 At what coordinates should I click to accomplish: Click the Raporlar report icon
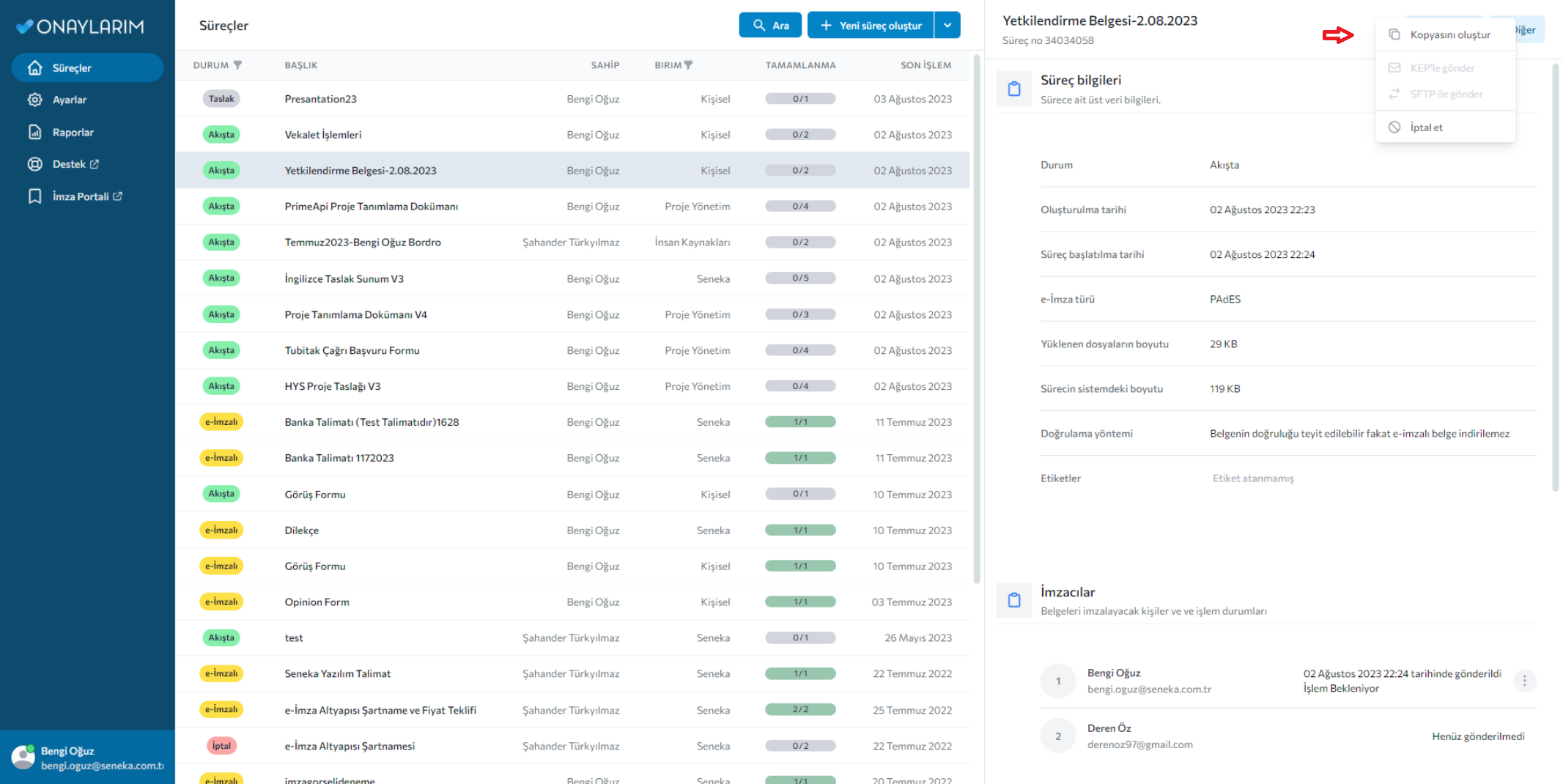click(x=34, y=132)
